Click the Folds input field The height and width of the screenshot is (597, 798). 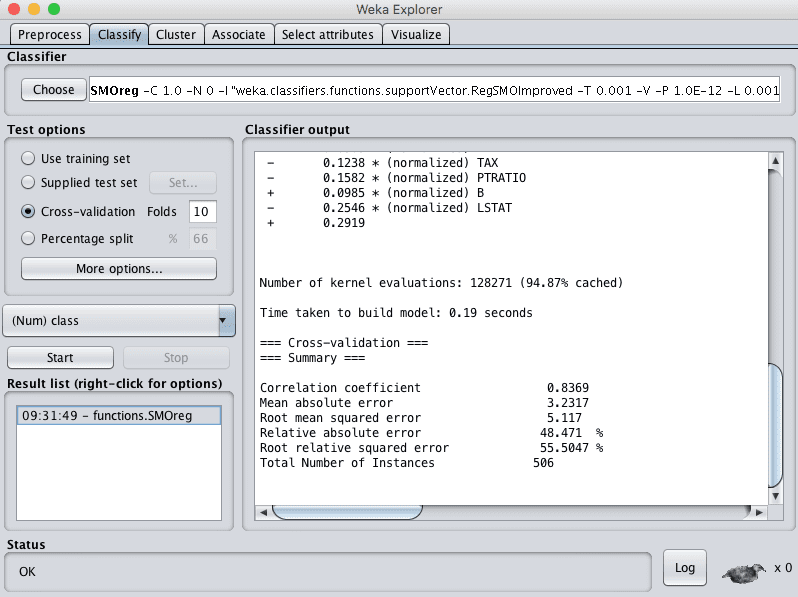pyautogui.click(x=203, y=212)
